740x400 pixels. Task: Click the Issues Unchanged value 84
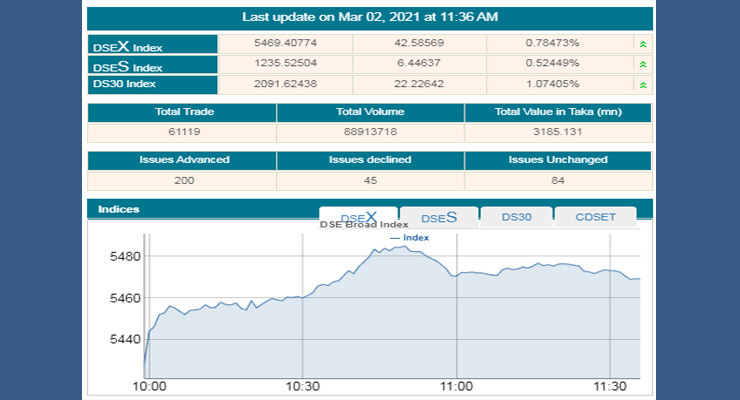click(558, 180)
